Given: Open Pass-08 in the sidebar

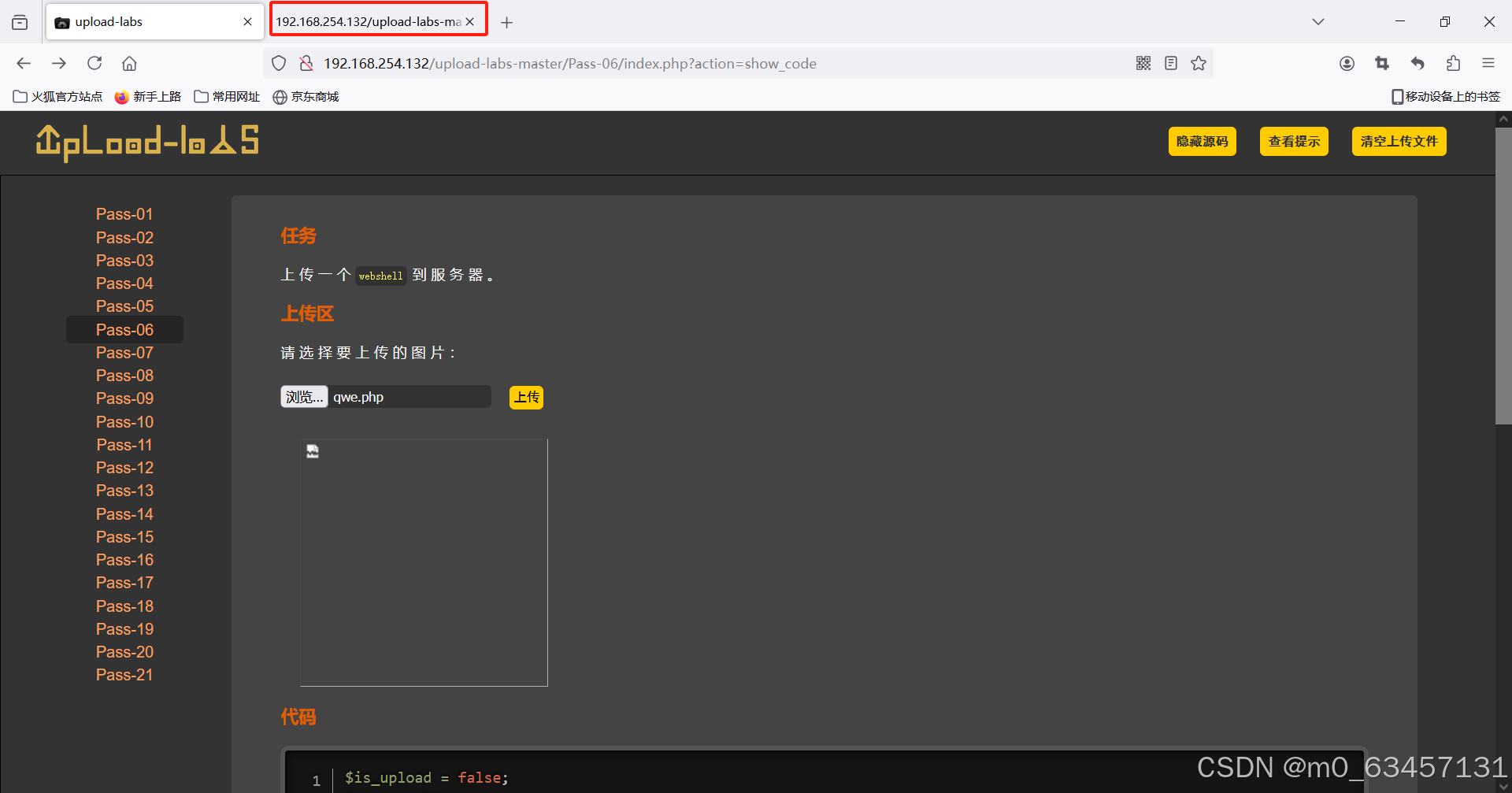Looking at the screenshot, I should (124, 376).
